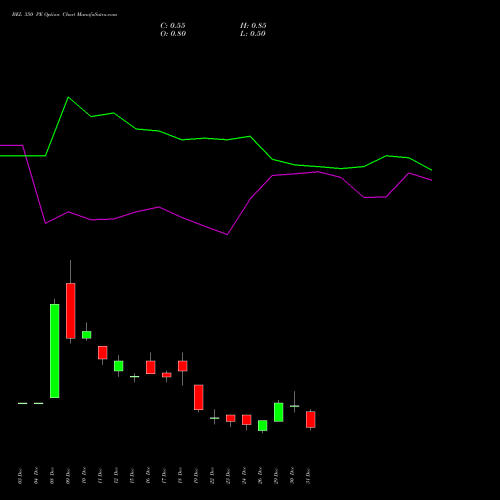Click the red candle on 19 Dec
This screenshot has height=500, width=500.
199,397
